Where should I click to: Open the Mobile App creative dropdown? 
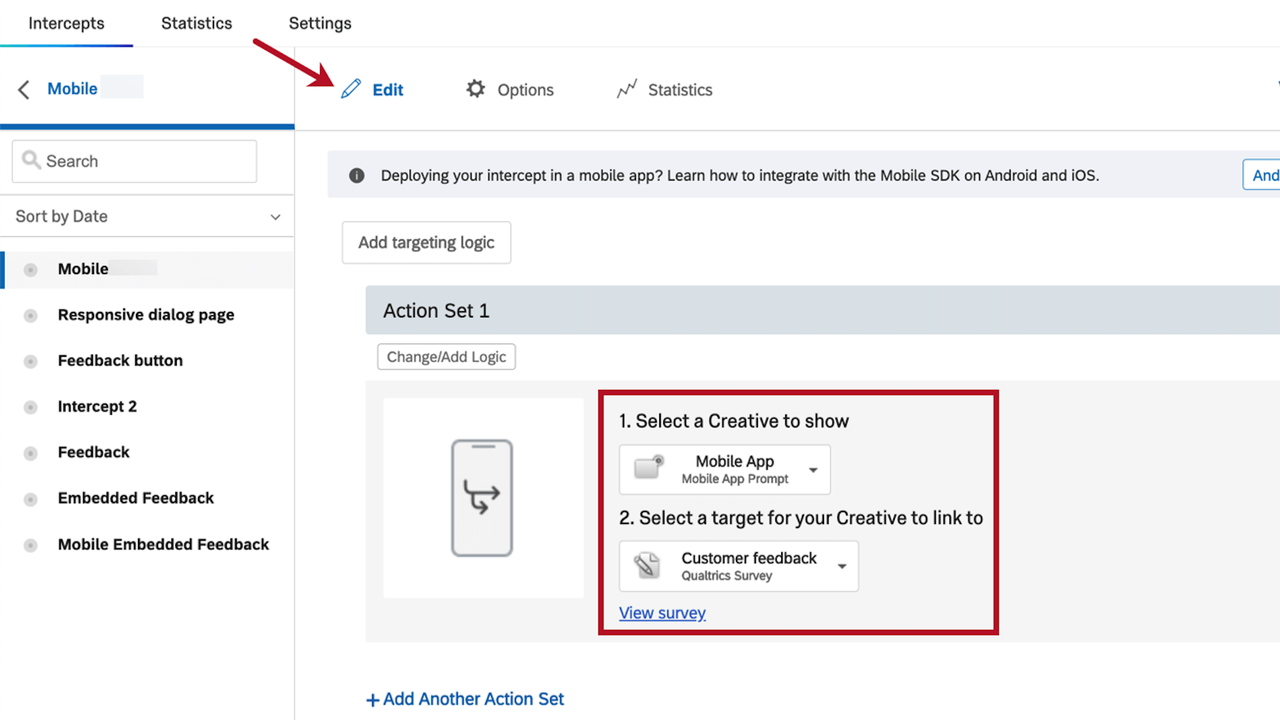tap(813, 470)
